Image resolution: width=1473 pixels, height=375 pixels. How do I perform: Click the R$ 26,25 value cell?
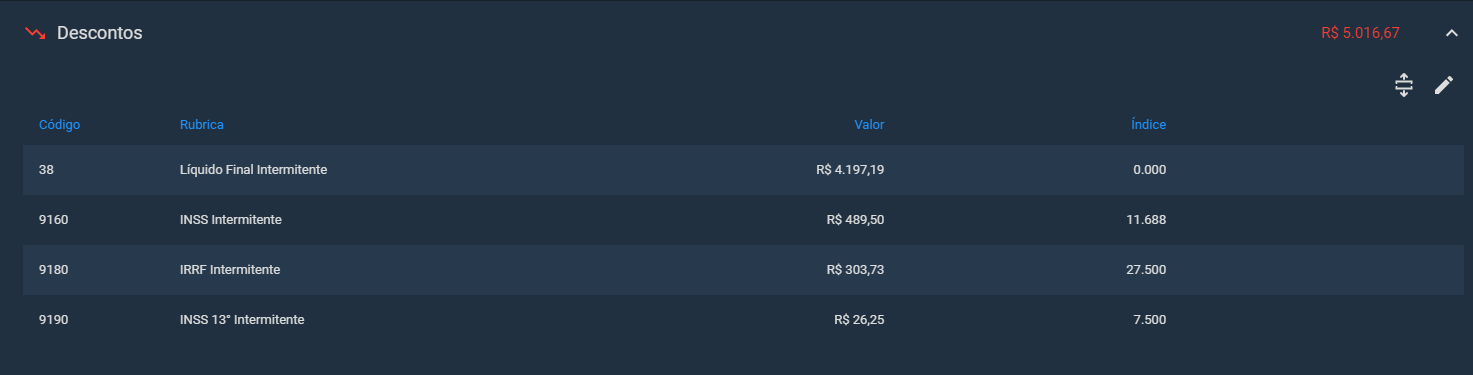coord(859,320)
